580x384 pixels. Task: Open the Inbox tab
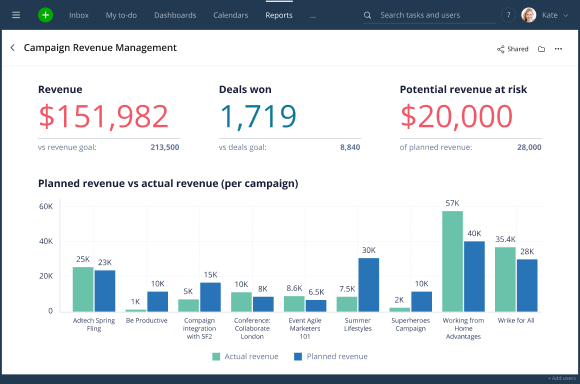(x=79, y=15)
